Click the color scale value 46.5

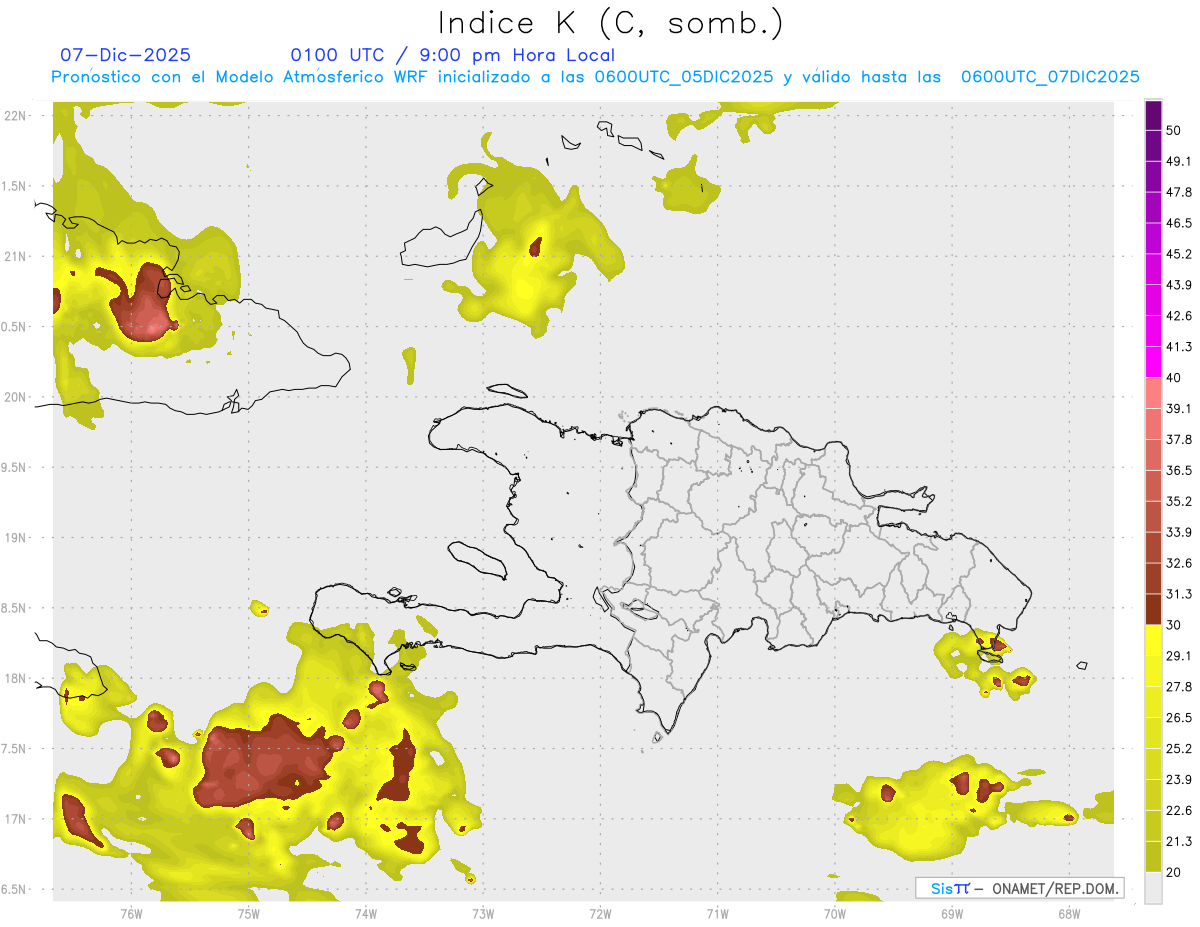tap(1179, 223)
